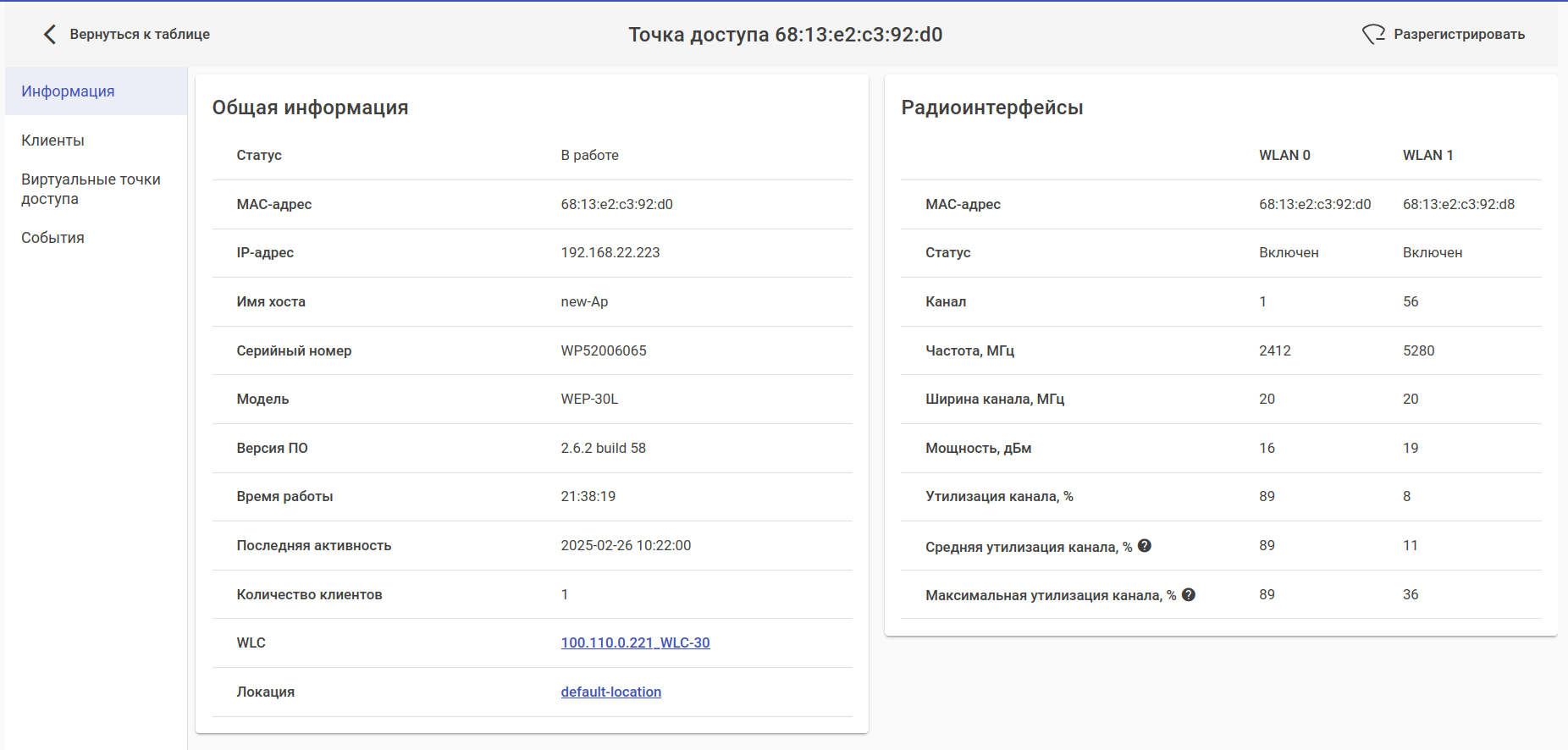Click the WLAN 0 column header
This screenshot has height=750, width=1568.
coord(1284,156)
